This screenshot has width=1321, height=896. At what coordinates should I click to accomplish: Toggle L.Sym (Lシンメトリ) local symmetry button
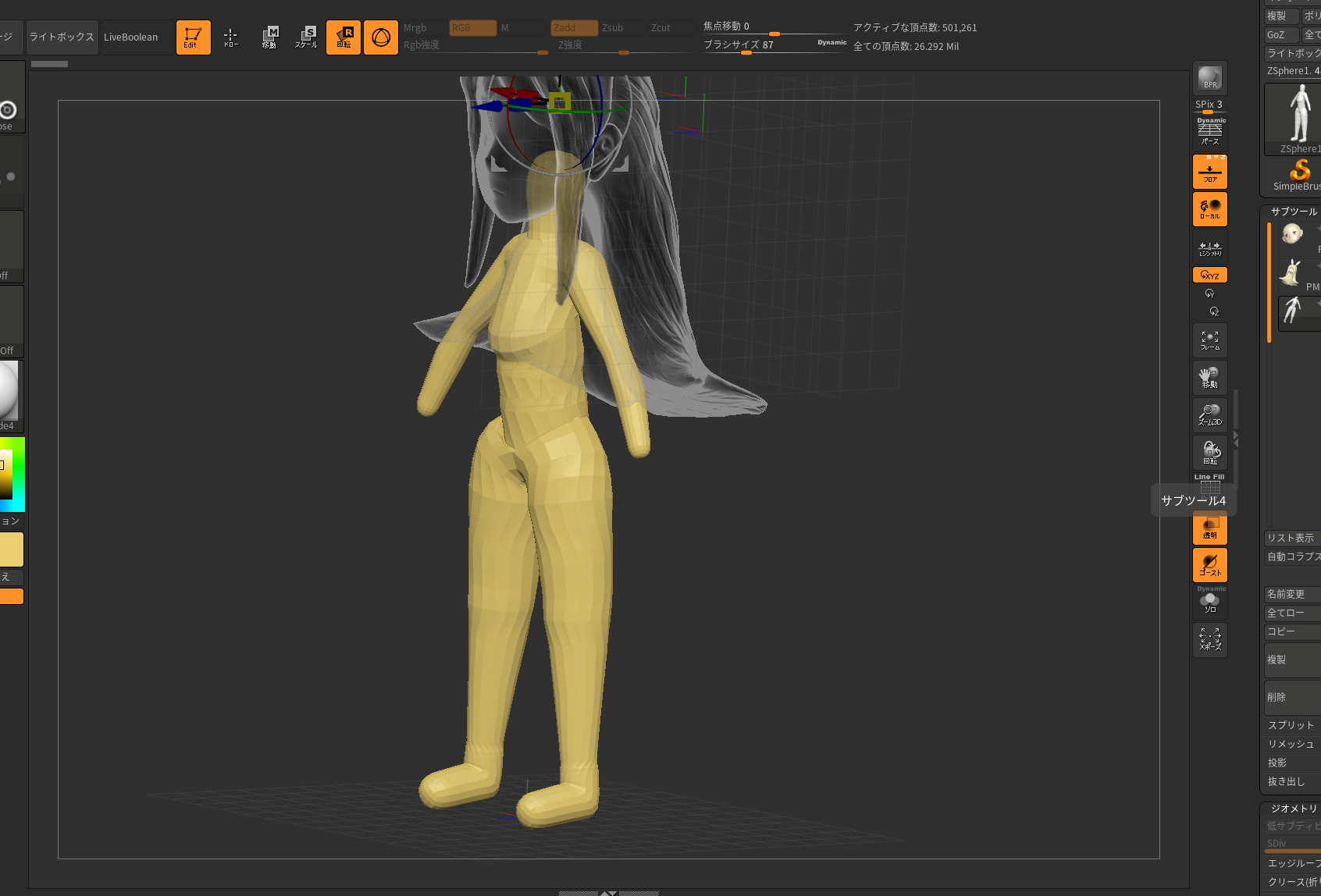(x=1210, y=247)
